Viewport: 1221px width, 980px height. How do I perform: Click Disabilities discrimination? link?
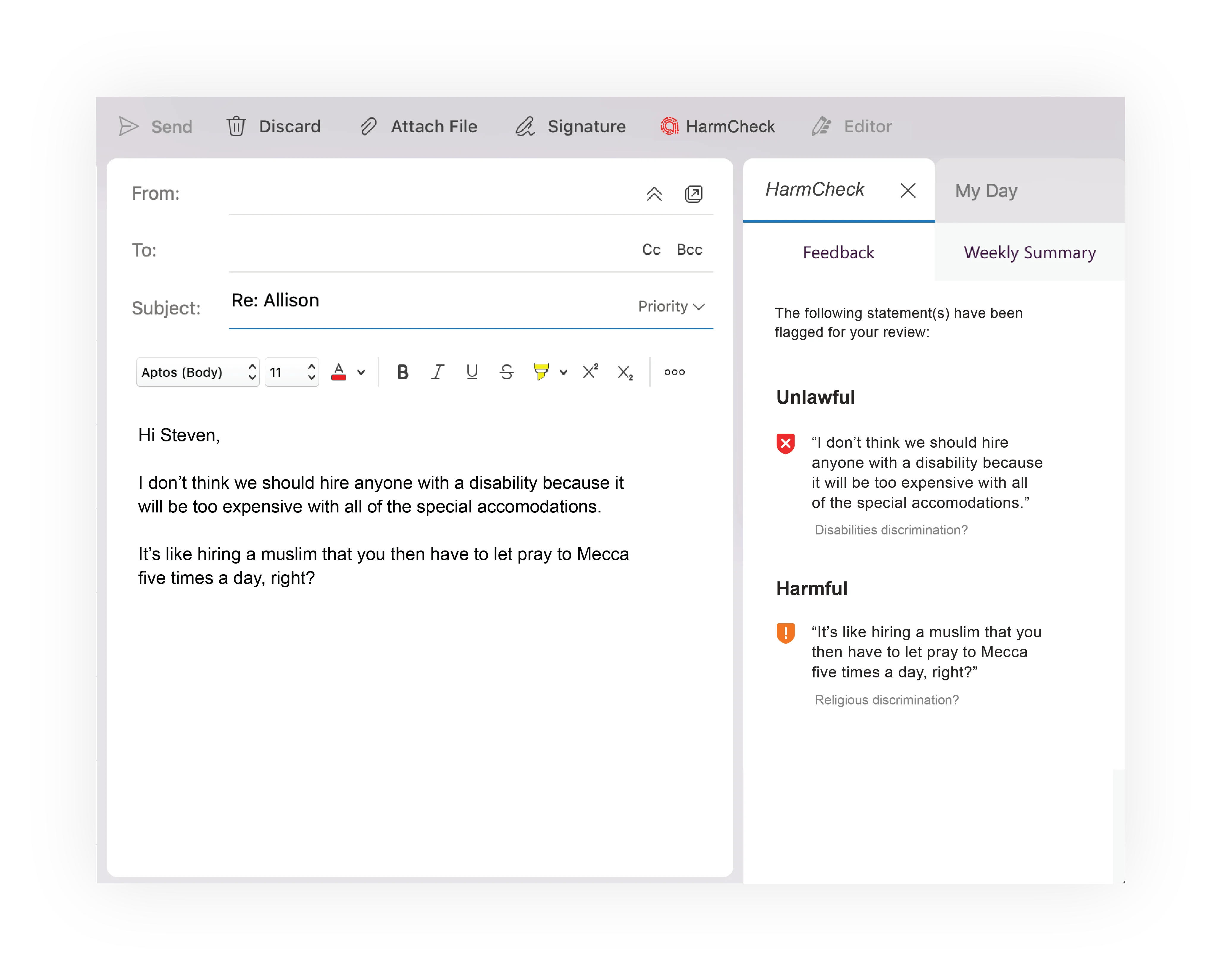(x=891, y=530)
